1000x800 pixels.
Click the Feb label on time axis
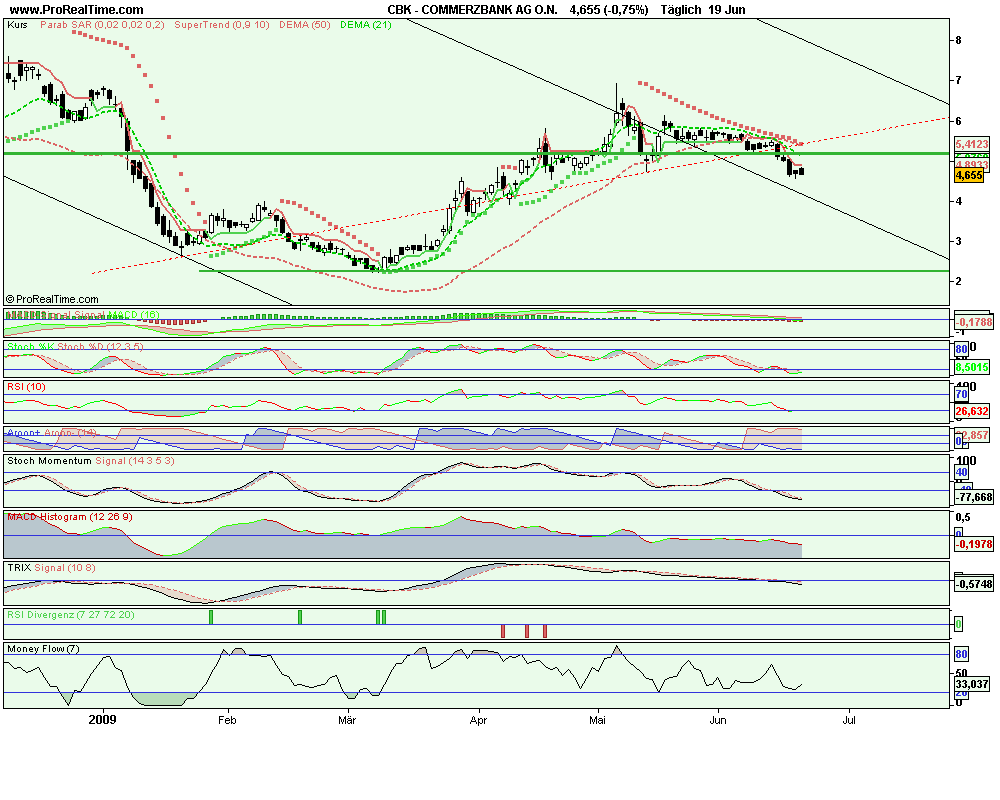(x=227, y=720)
